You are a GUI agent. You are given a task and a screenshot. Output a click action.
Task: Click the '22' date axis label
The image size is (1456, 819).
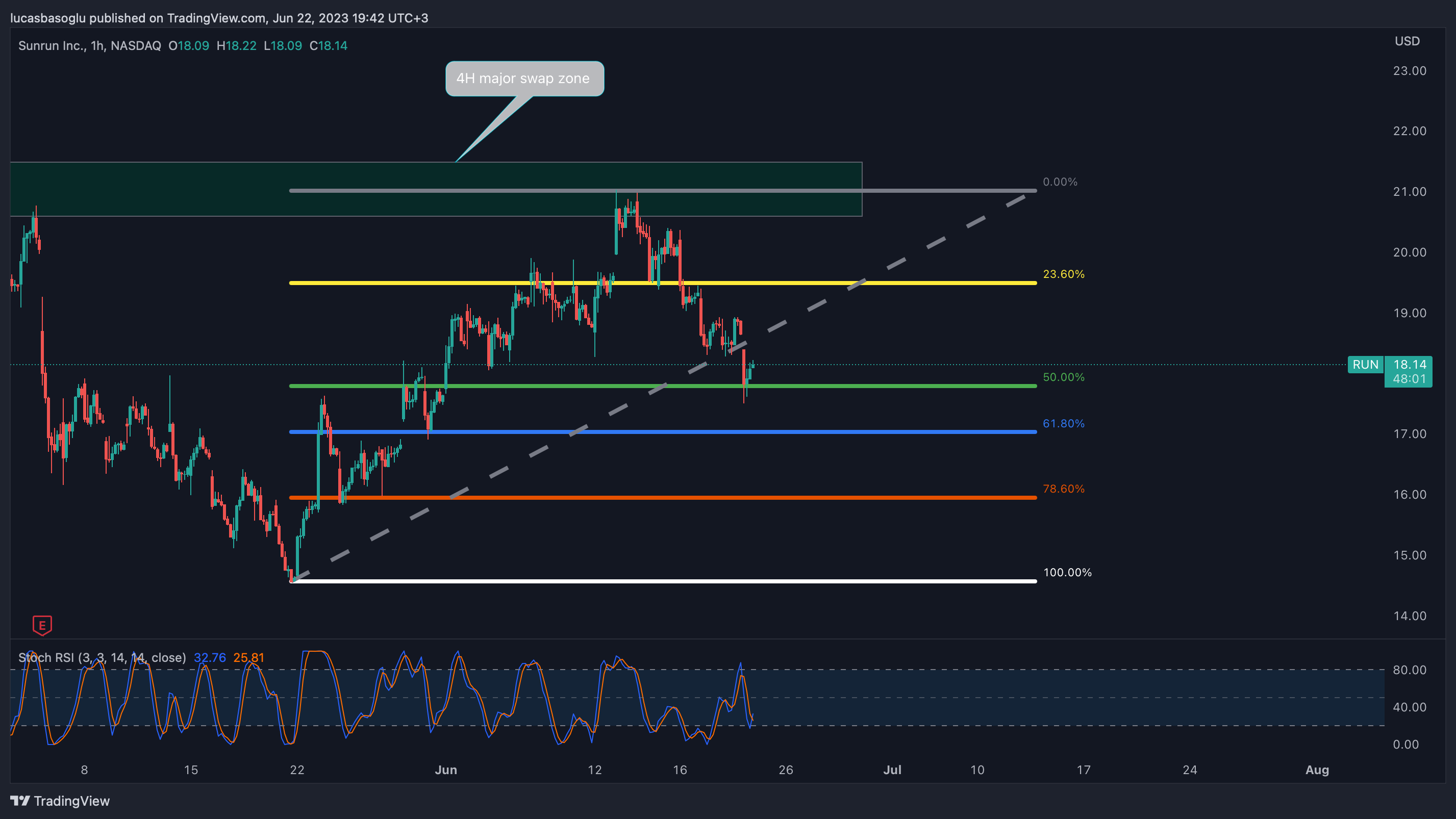pos(297,770)
